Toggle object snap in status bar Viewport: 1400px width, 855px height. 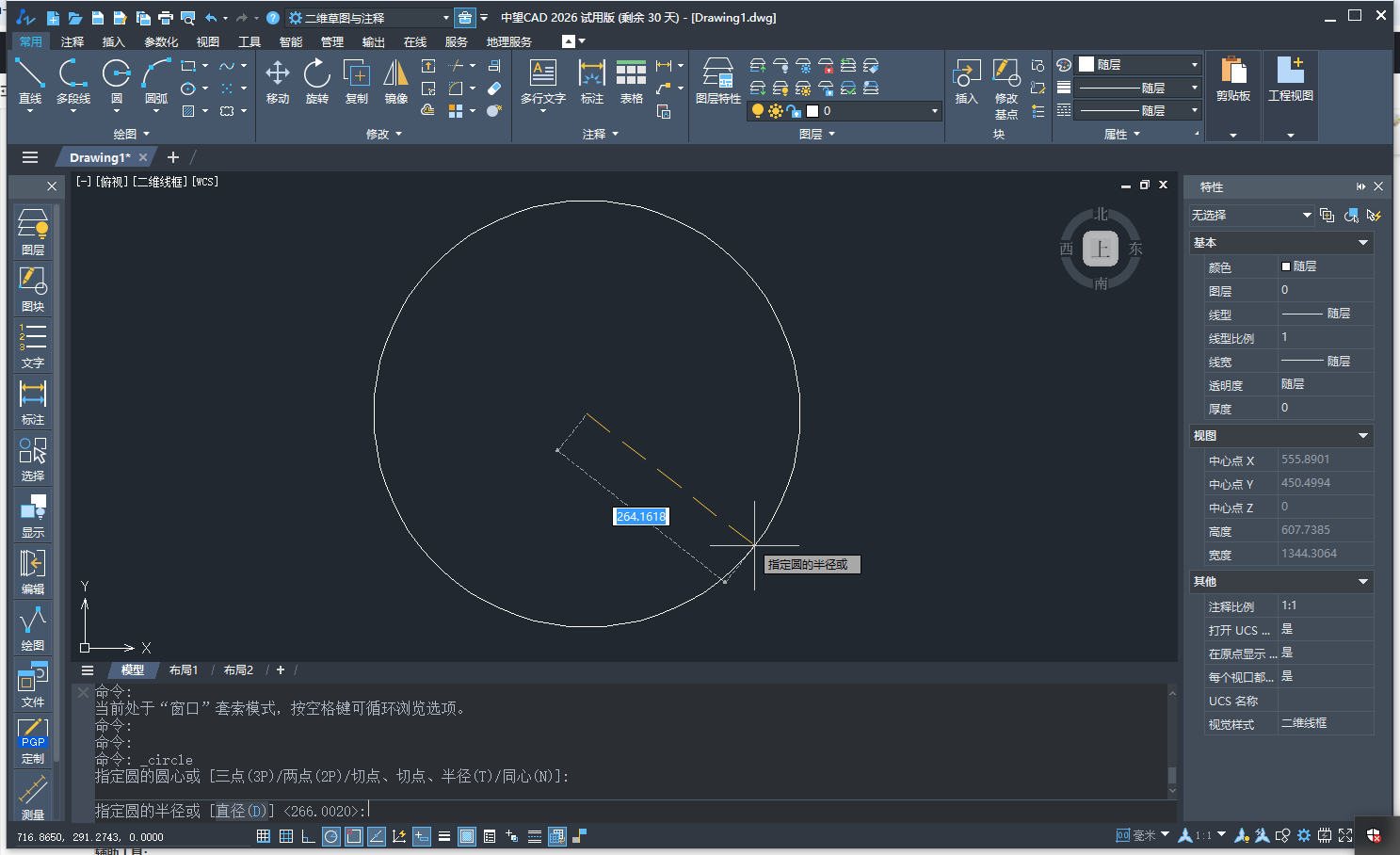[x=354, y=836]
